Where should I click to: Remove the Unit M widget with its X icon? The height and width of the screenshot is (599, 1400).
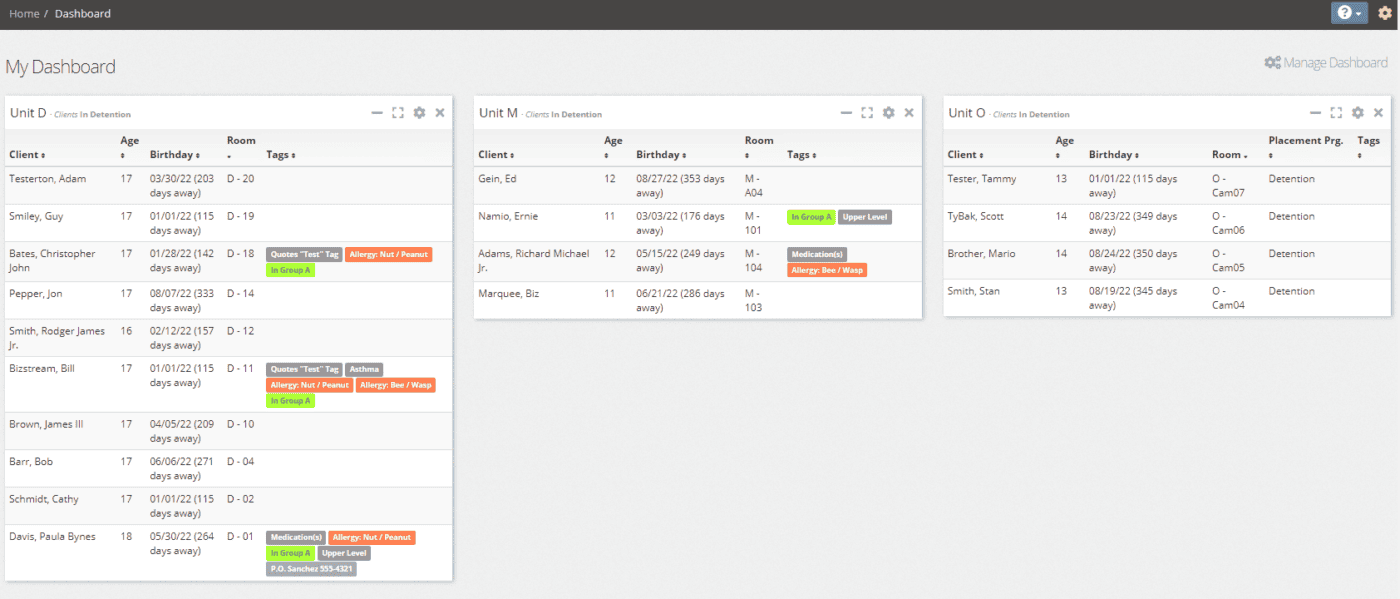[909, 113]
